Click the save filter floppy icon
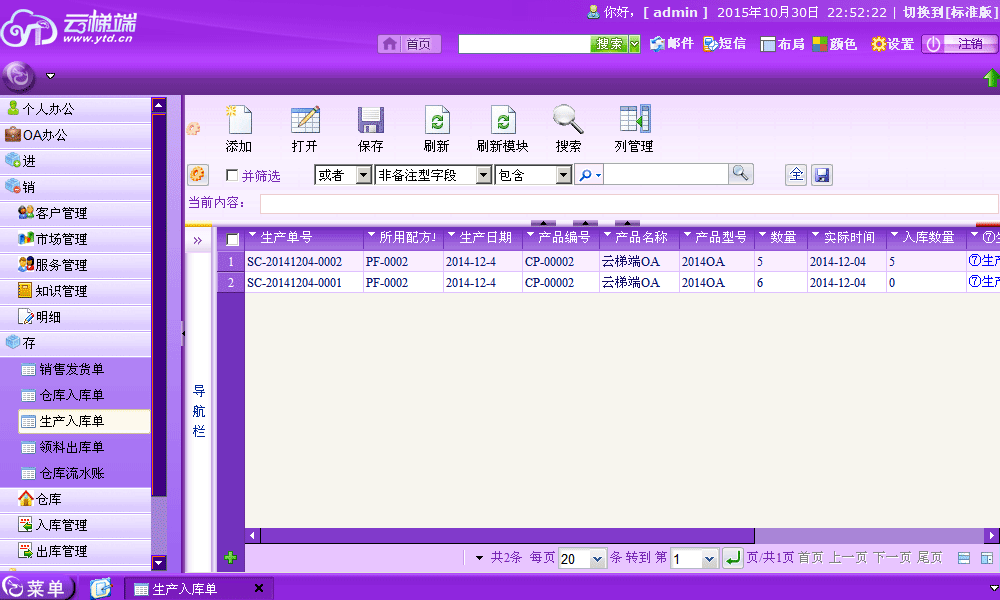Image resolution: width=1000 pixels, height=600 pixels. pyautogui.click(x=822, y=175)
